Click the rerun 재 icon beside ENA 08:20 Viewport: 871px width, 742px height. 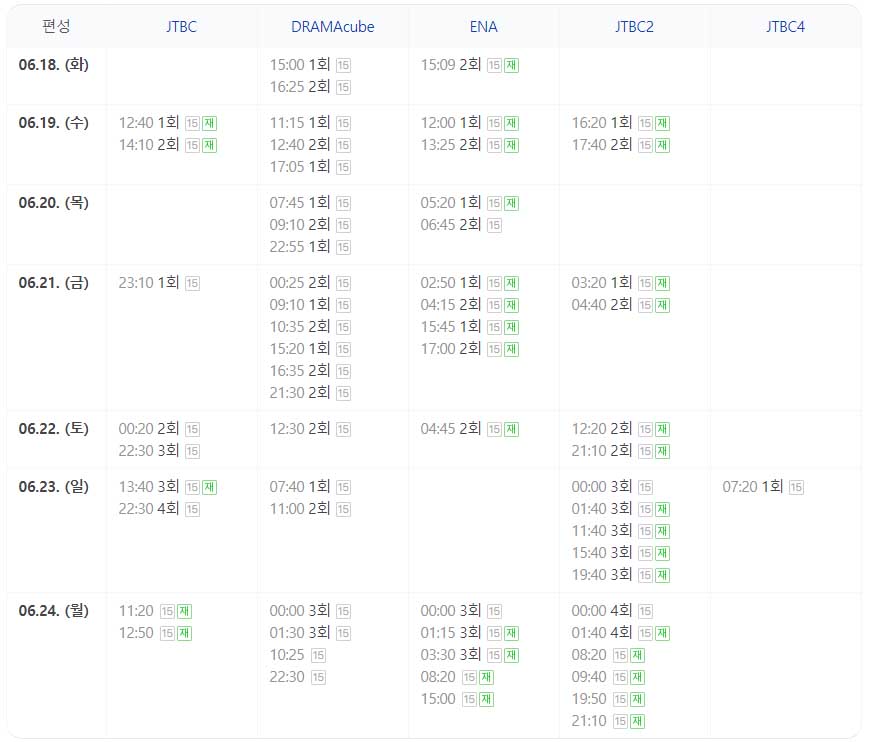(487, 677)
